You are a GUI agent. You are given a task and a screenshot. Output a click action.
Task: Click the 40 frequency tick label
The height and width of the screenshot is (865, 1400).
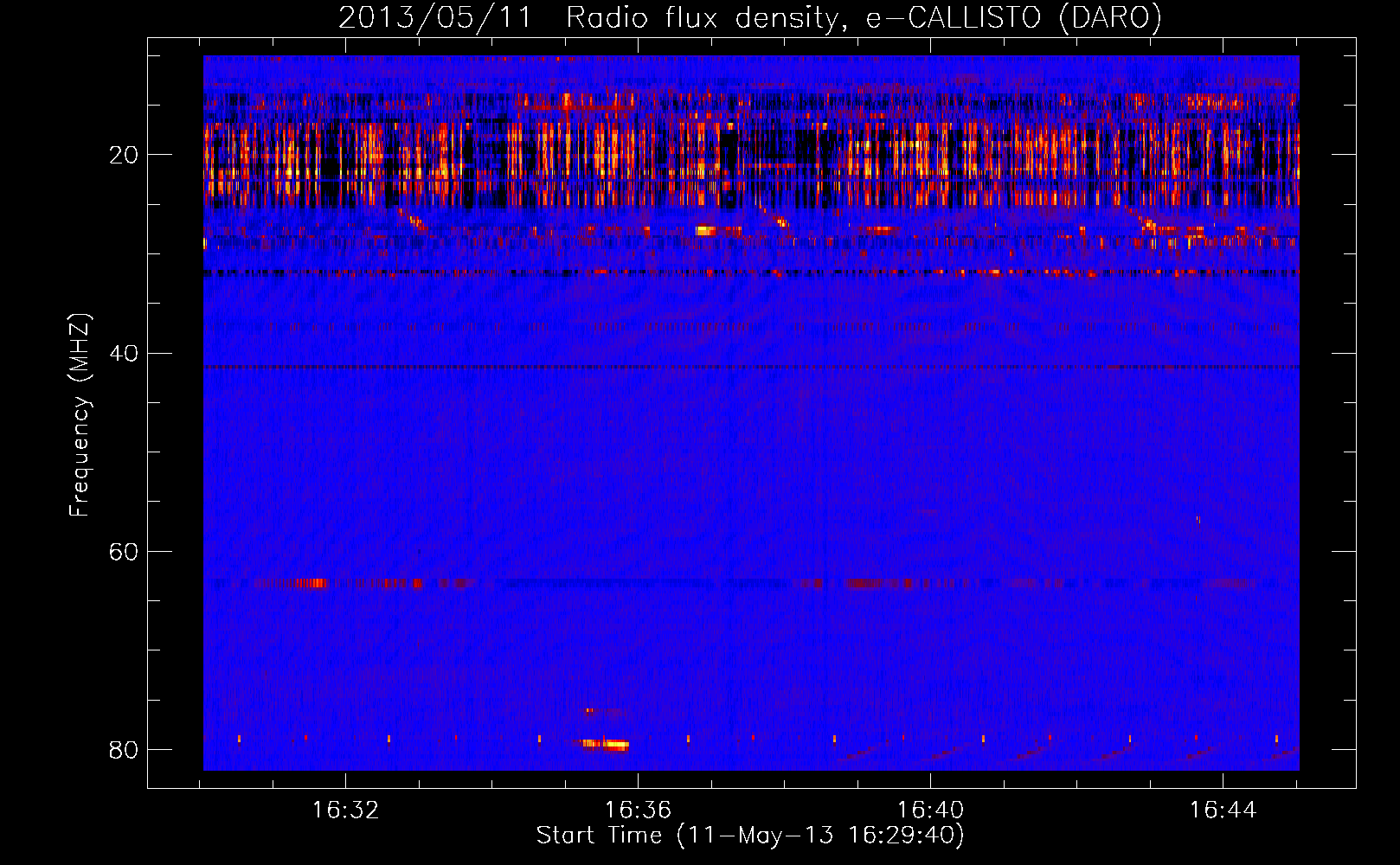point(123,354)
